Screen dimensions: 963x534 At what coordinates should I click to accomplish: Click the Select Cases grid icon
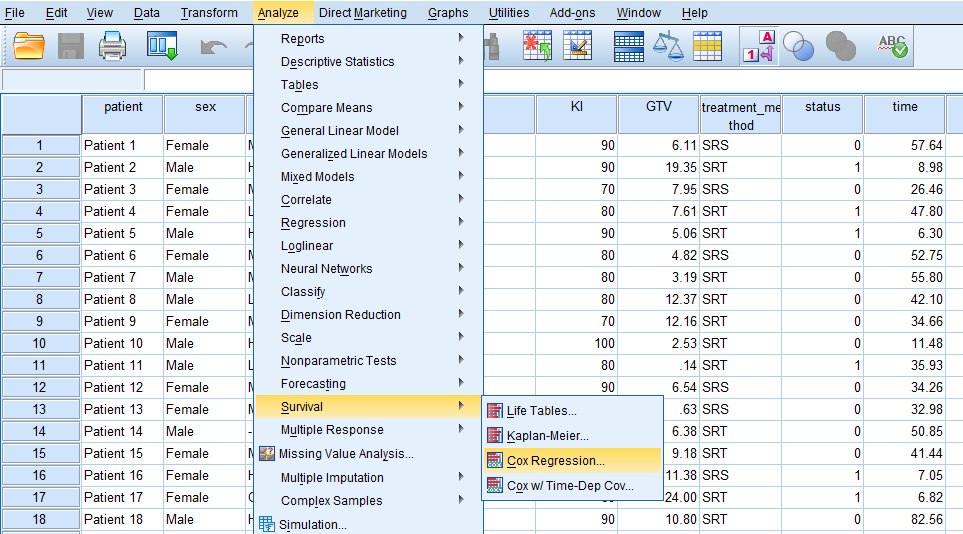click(x=708, y=47)
